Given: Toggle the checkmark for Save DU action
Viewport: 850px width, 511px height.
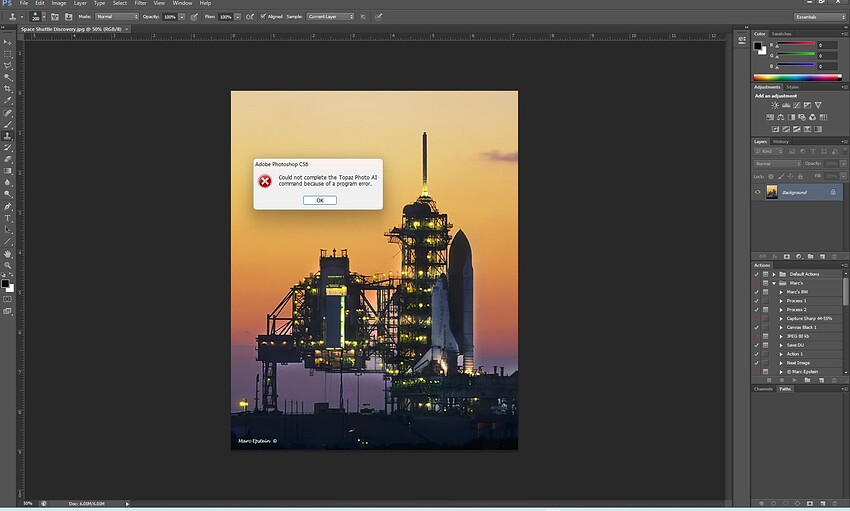Looking at the screenshot, I should pos(756,345).
